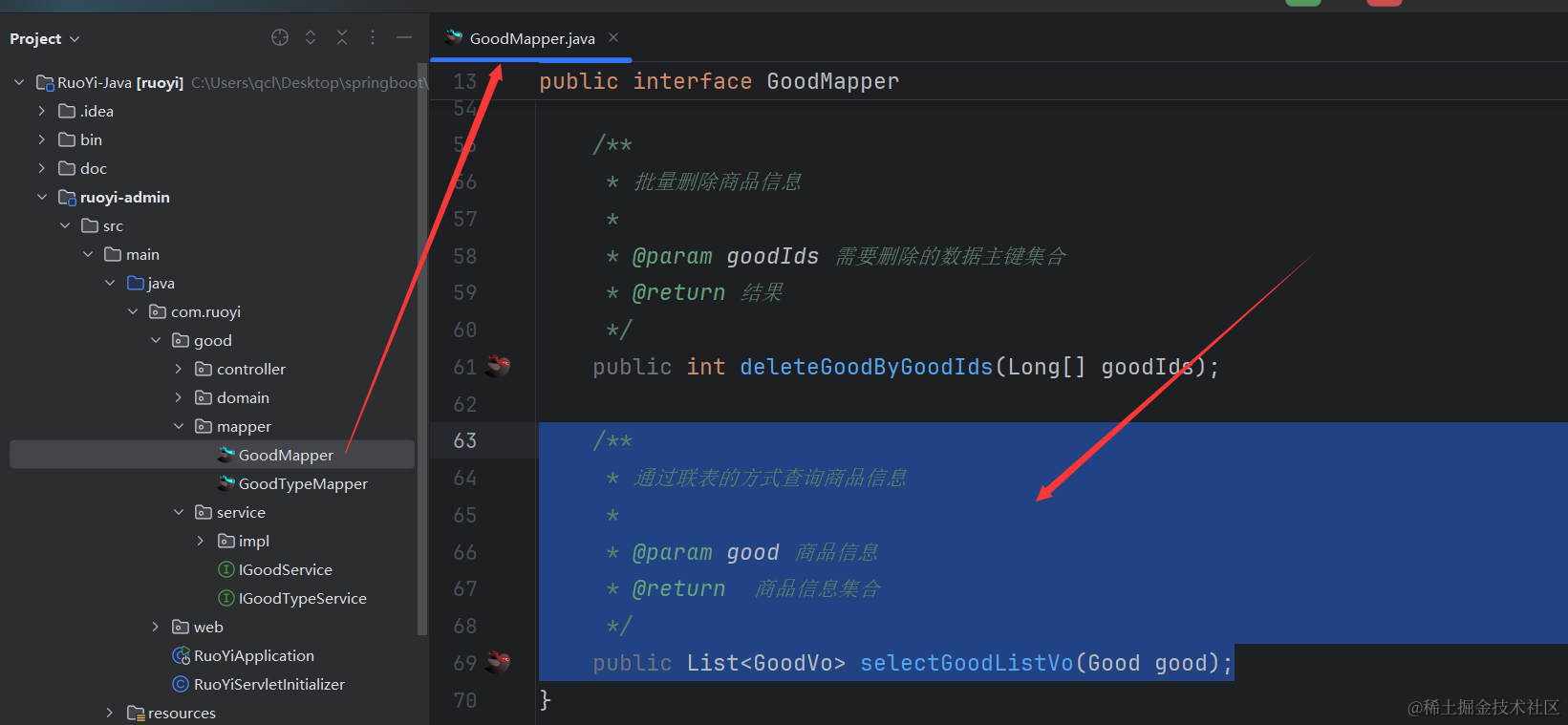The height and width of the screenshot is (725, 1568).
Task: Expand the resources folder
Action: [x=110, y=713]
